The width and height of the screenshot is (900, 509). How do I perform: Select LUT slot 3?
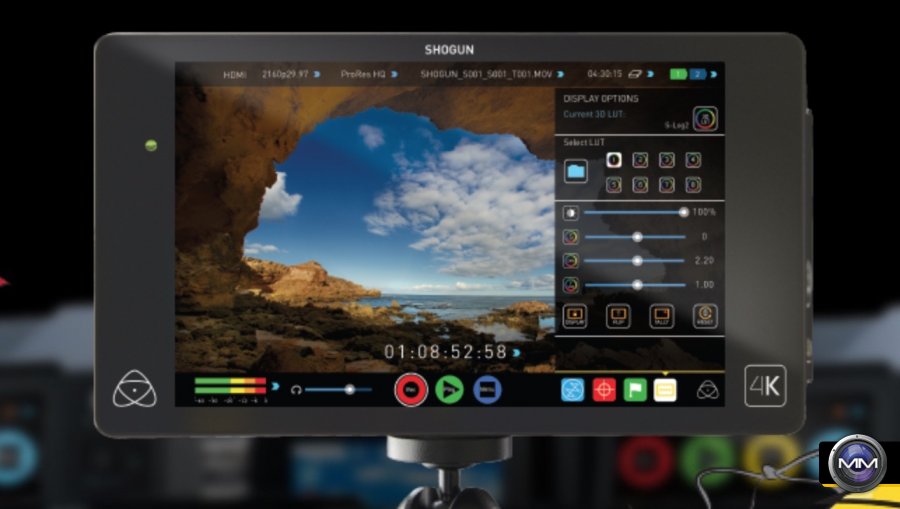point(666,160)
